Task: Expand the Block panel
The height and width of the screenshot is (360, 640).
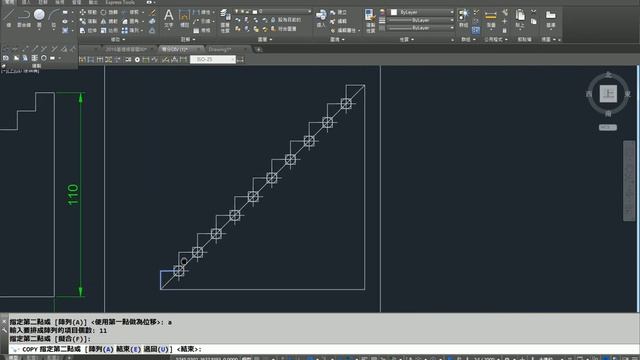Action: coord(337,40)
